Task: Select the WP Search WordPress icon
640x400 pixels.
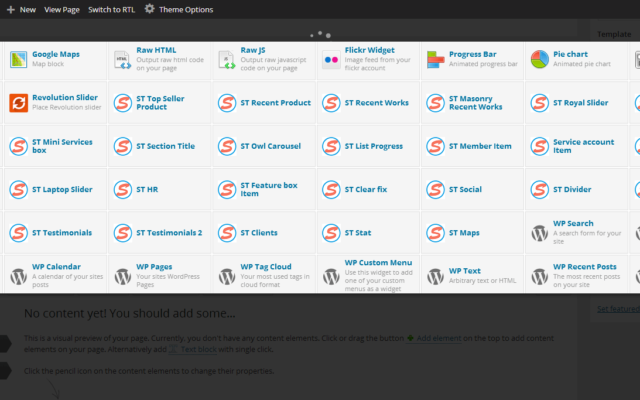Action: pos(540,233)
